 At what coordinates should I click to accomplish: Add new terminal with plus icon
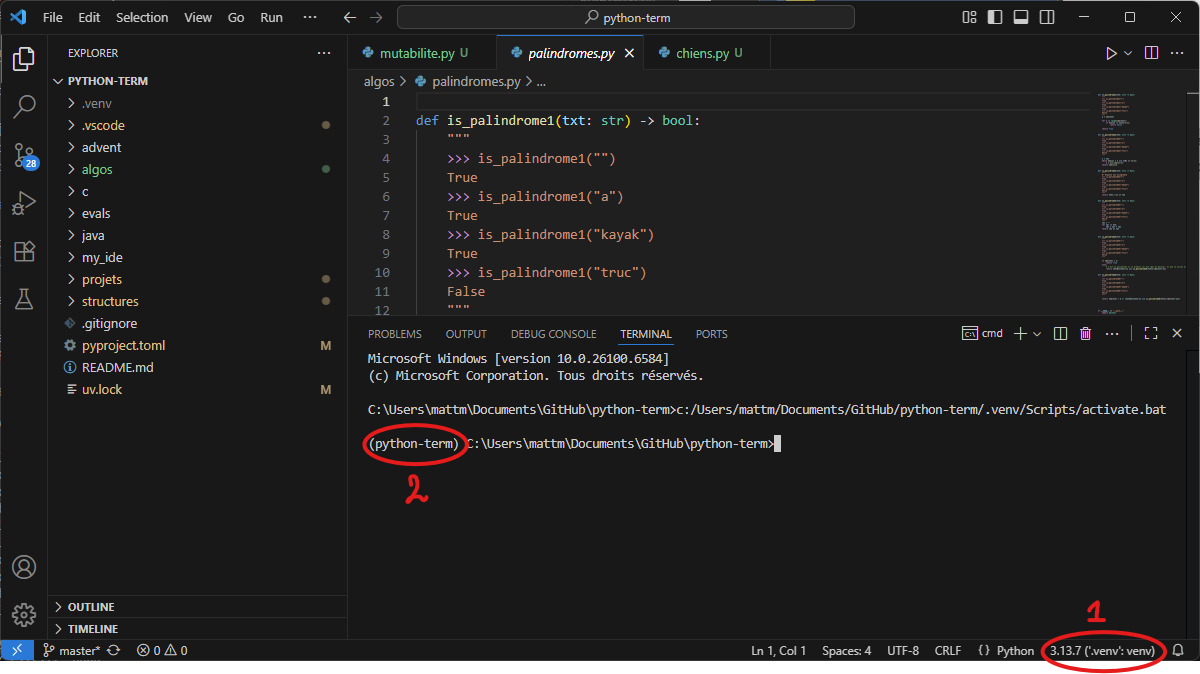point(1020,334)
